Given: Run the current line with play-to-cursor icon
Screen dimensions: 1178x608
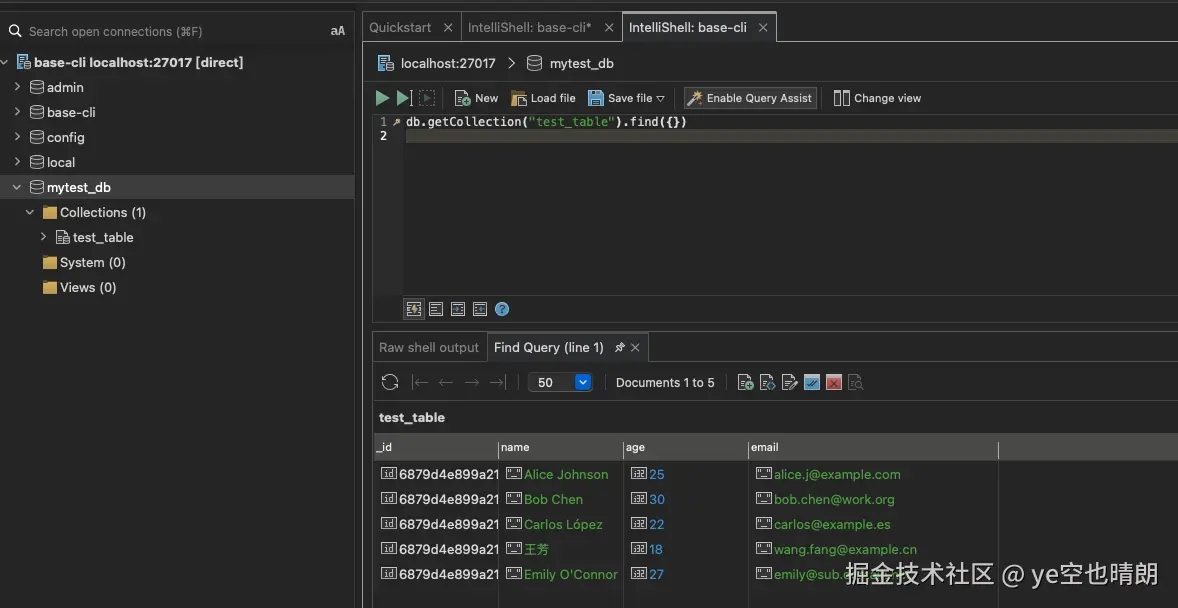Looking at the screenshot, I should coord(404,98).
